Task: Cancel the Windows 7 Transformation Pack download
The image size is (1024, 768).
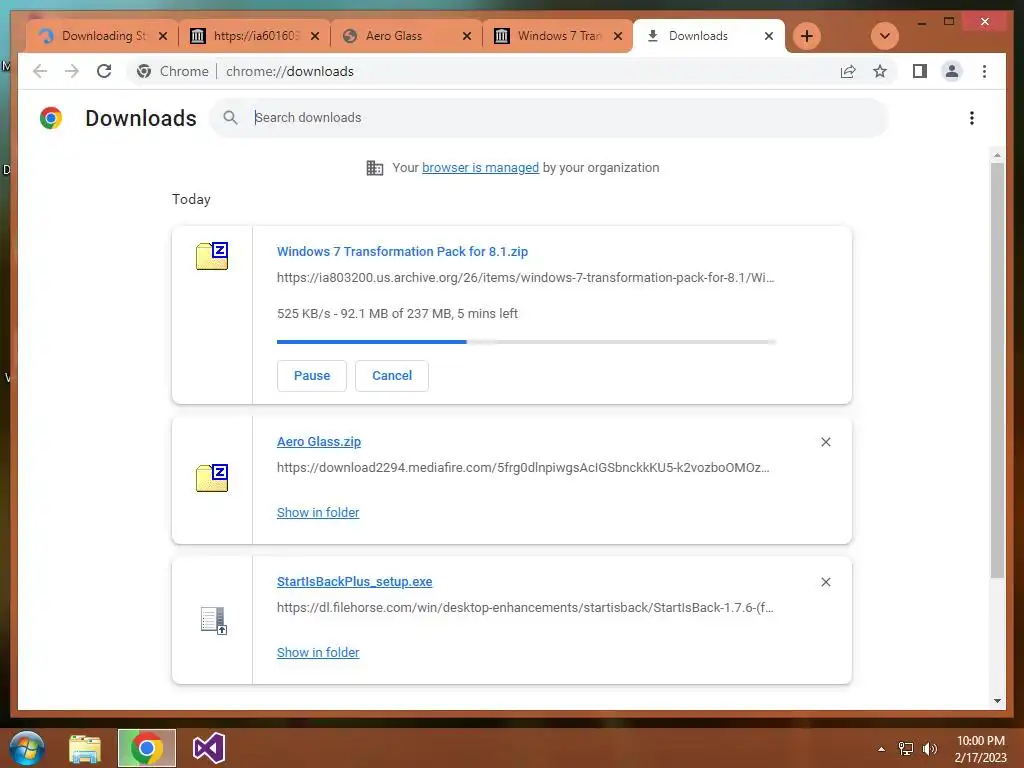Action: 392,376
